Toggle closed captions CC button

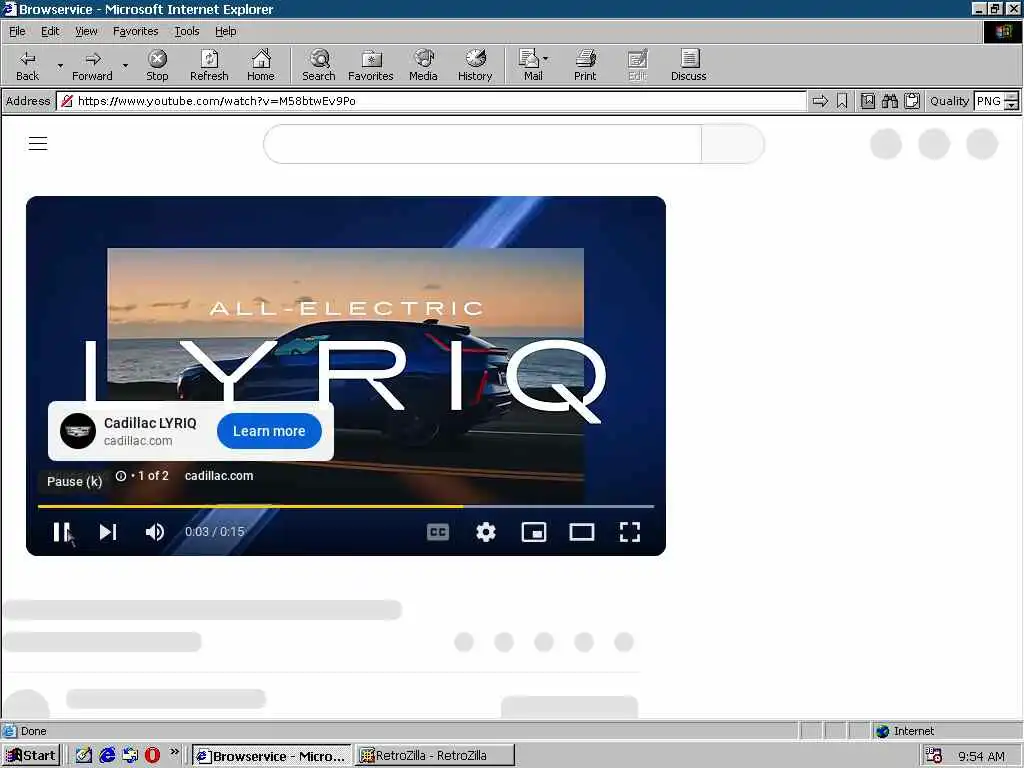pos(438,532)
